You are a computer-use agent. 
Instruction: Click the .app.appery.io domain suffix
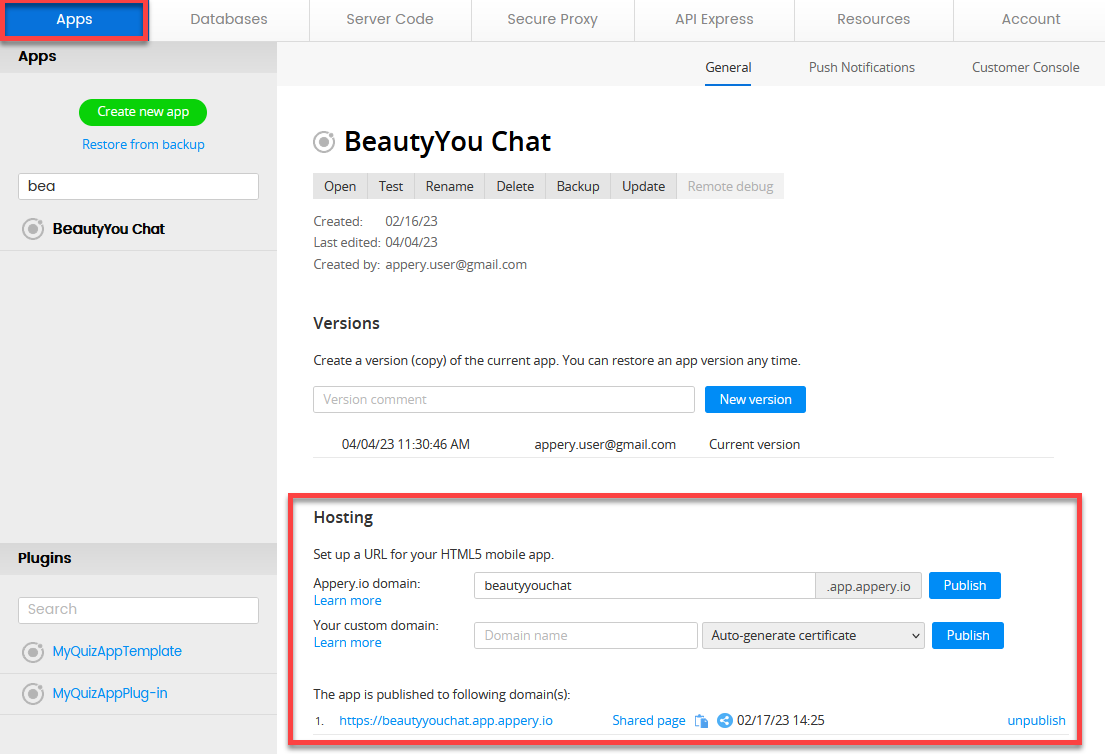pyautogui.click(x=869, y=586)
